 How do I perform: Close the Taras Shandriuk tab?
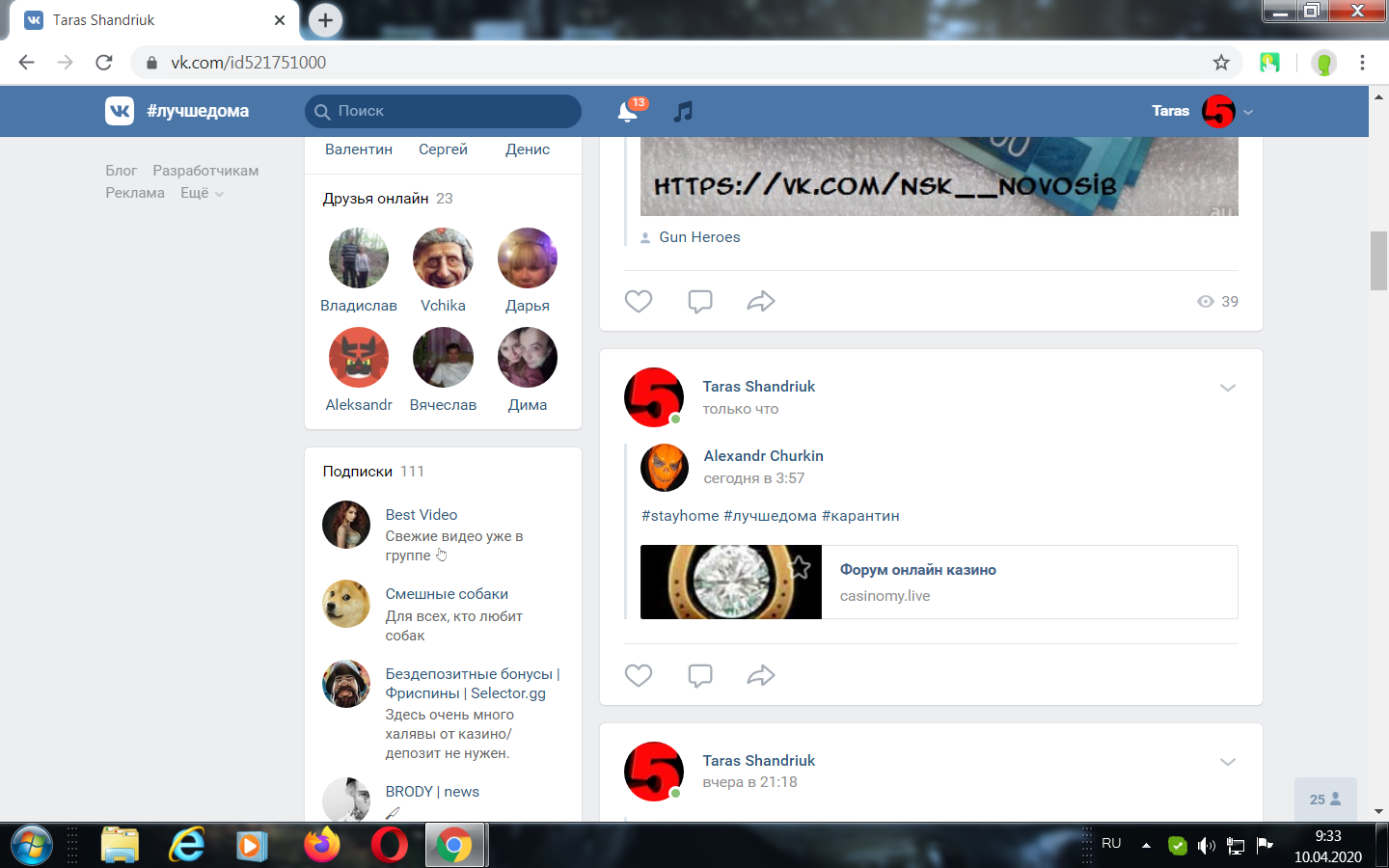pyautogui.click(x=280, y=20)
